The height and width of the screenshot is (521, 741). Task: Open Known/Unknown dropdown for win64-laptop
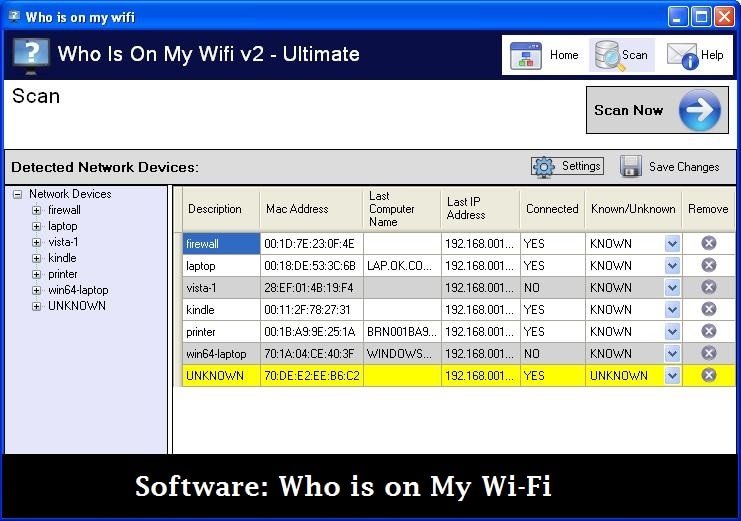[x=672, y=354]
